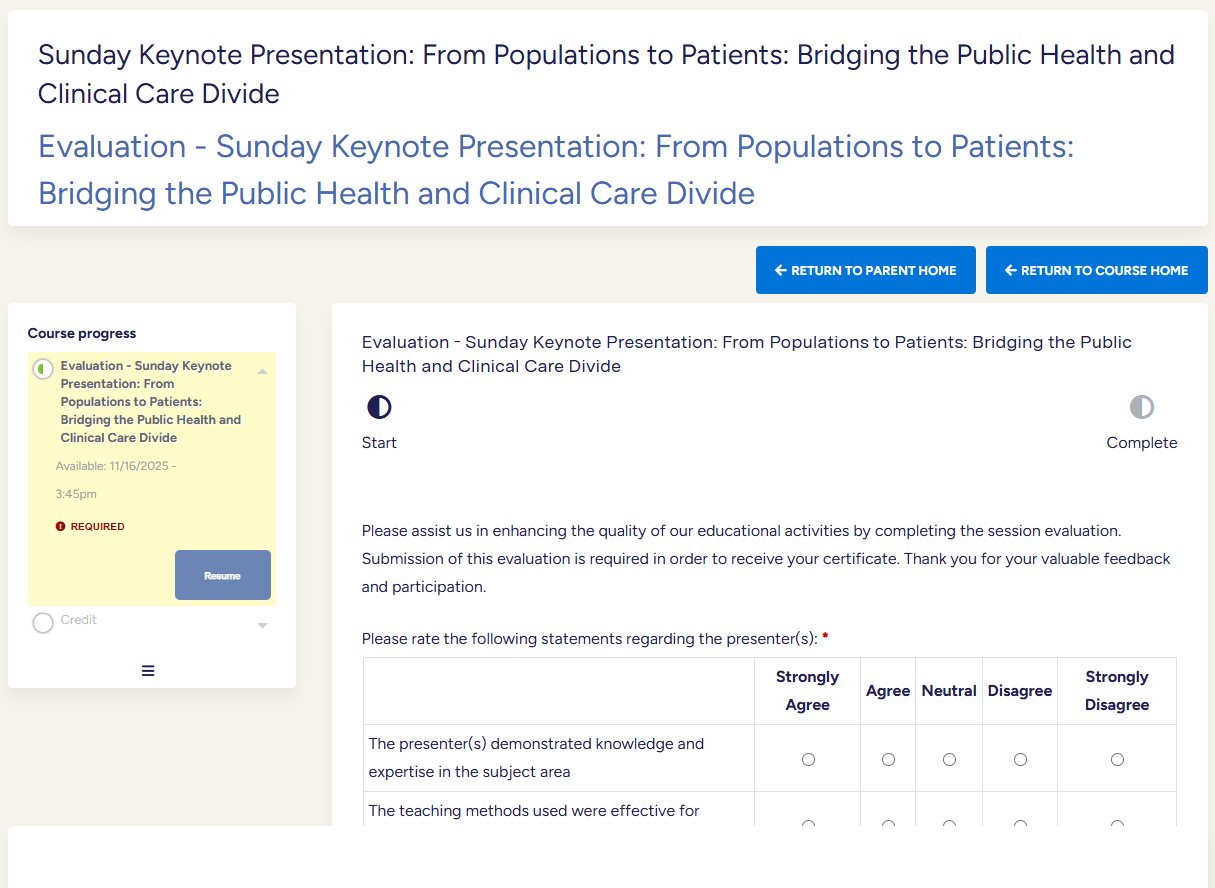Click Return to Course Home button
The height and width of the screenshot is (888, 1215).
point(1096,270)
